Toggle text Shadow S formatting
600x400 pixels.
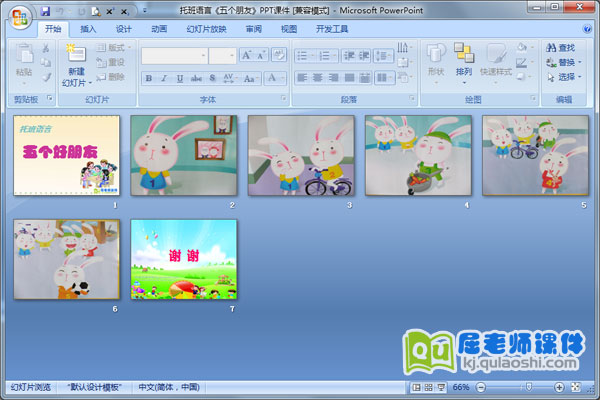coord(212,78)
